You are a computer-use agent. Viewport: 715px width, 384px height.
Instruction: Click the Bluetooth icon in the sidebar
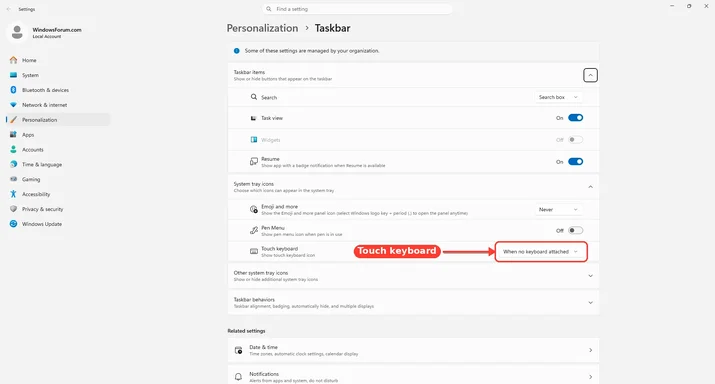(x=13, y=90)
